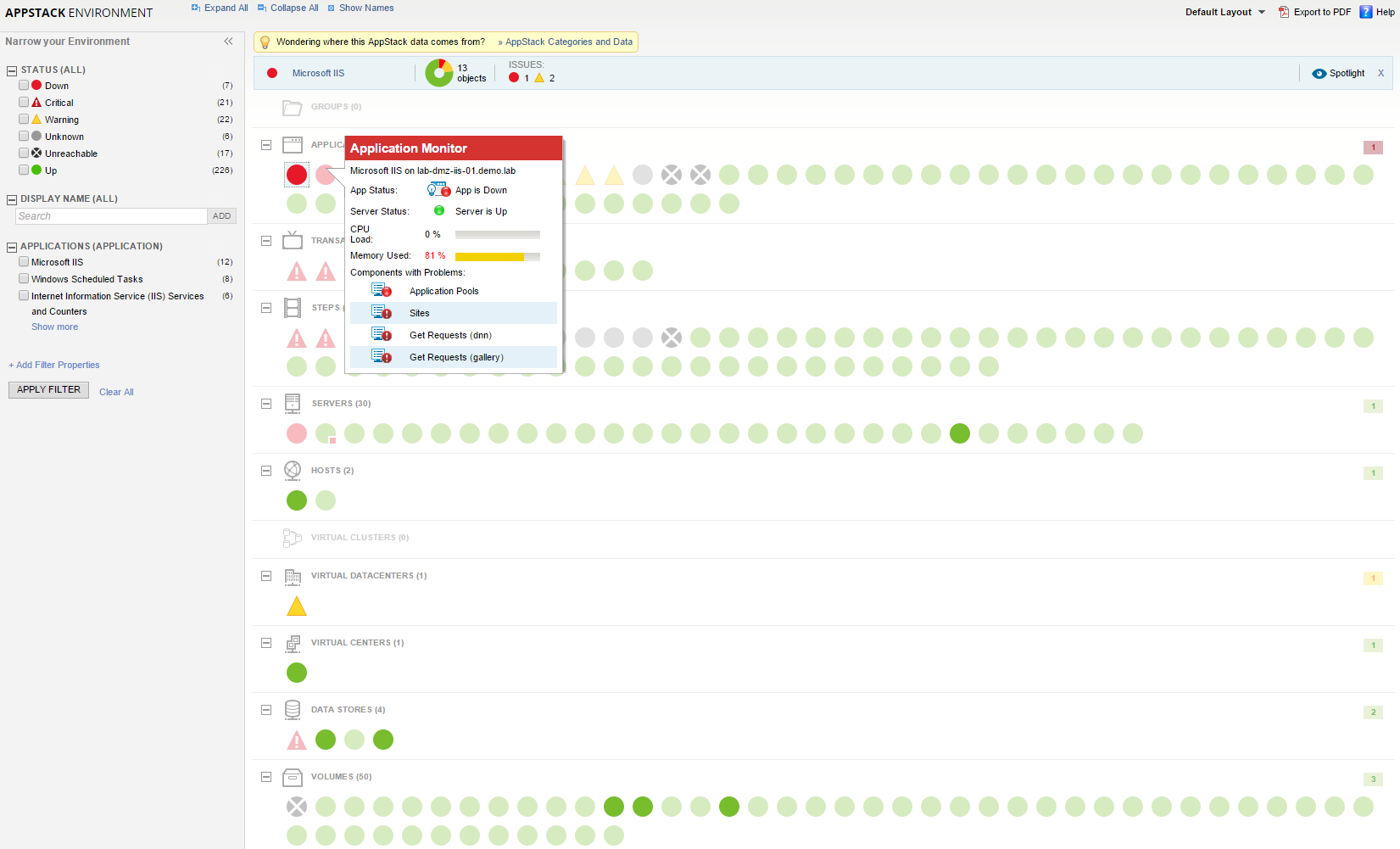Collapse the Servers section
The width and height of the screenshot is (1400, 849).
click(x=266, y=403)
